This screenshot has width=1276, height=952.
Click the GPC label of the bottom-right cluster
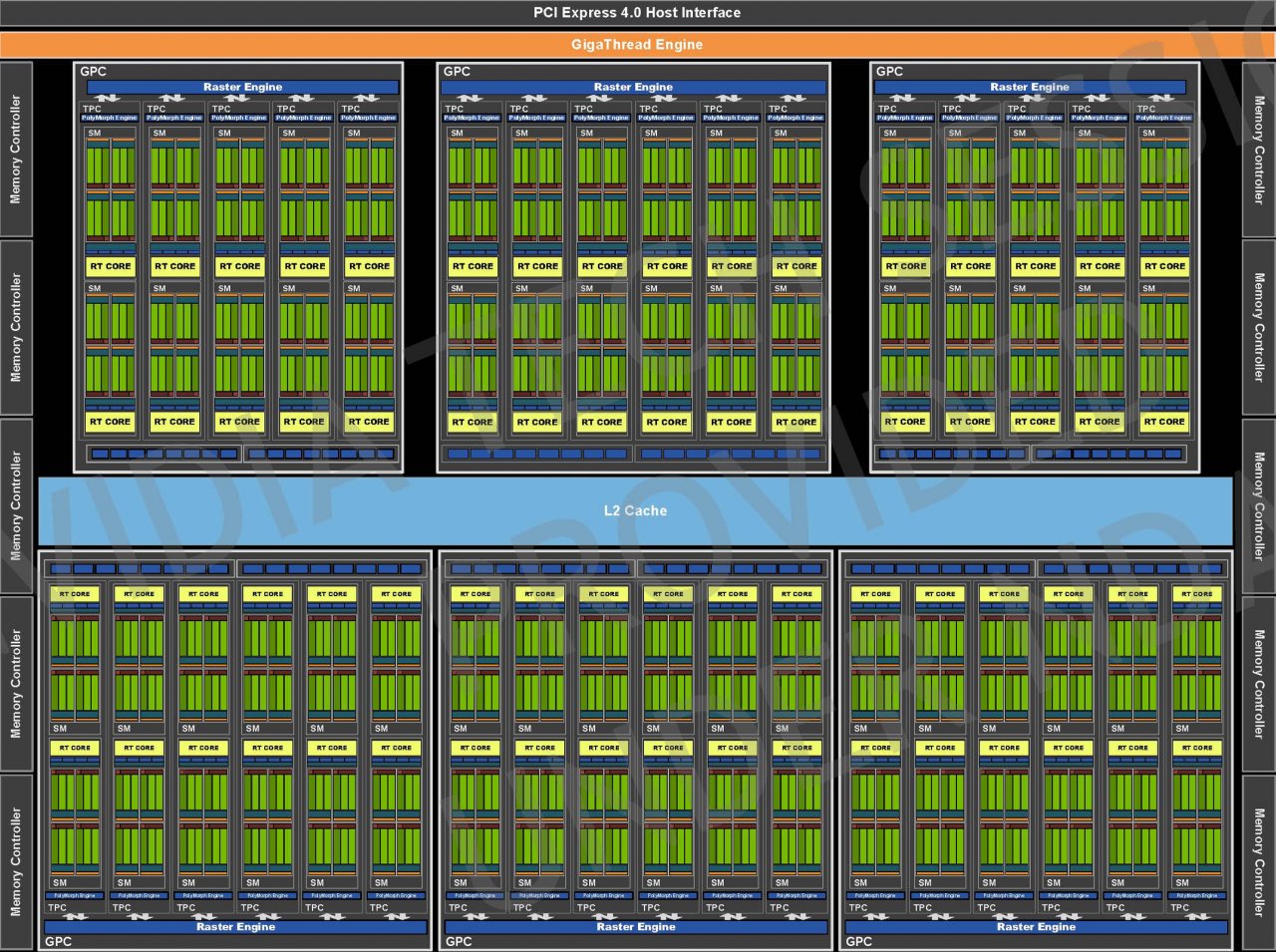click(x=858, y=941)
